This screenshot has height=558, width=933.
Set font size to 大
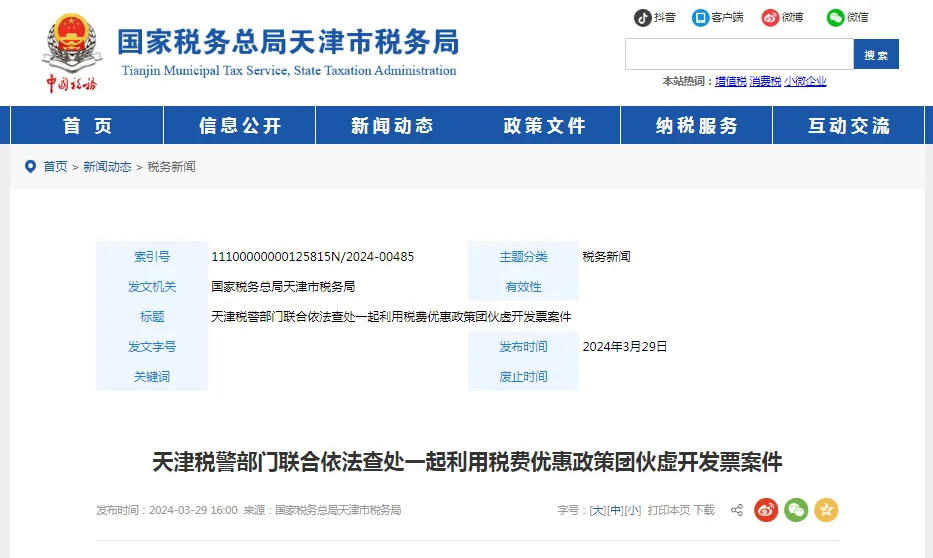click(597, 510)
